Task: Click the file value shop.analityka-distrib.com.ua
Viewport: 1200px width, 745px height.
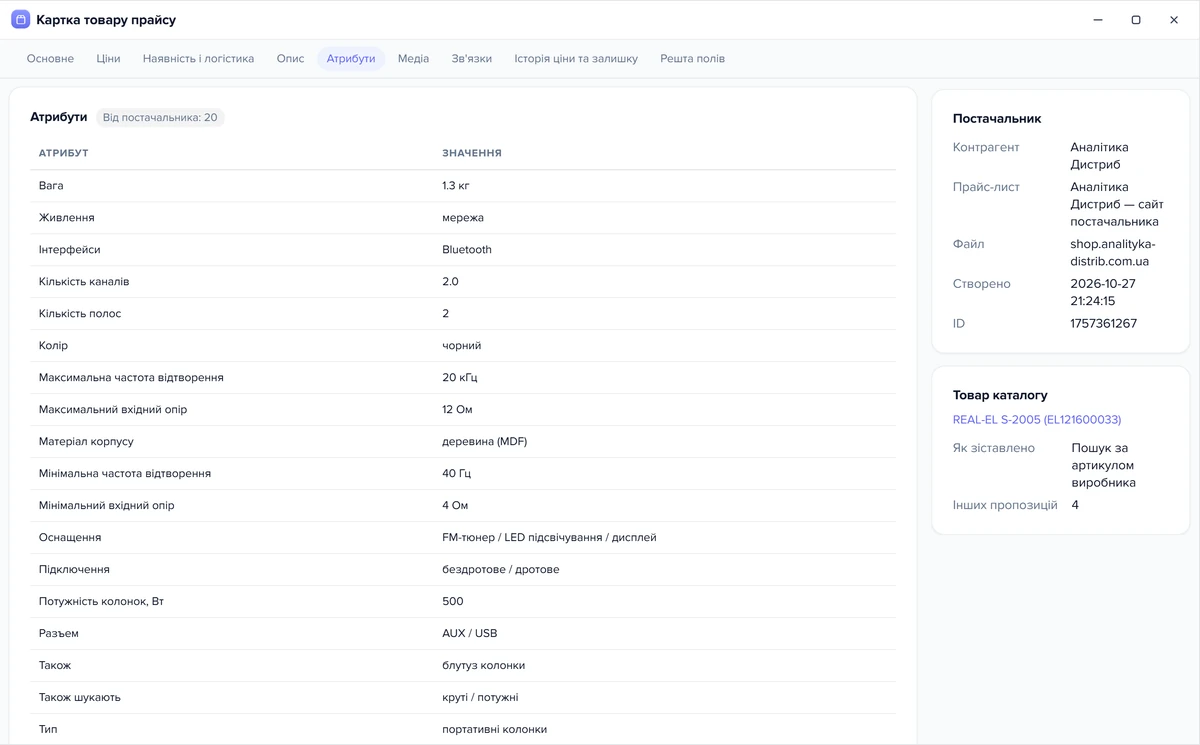Action: pos(1113,253)
